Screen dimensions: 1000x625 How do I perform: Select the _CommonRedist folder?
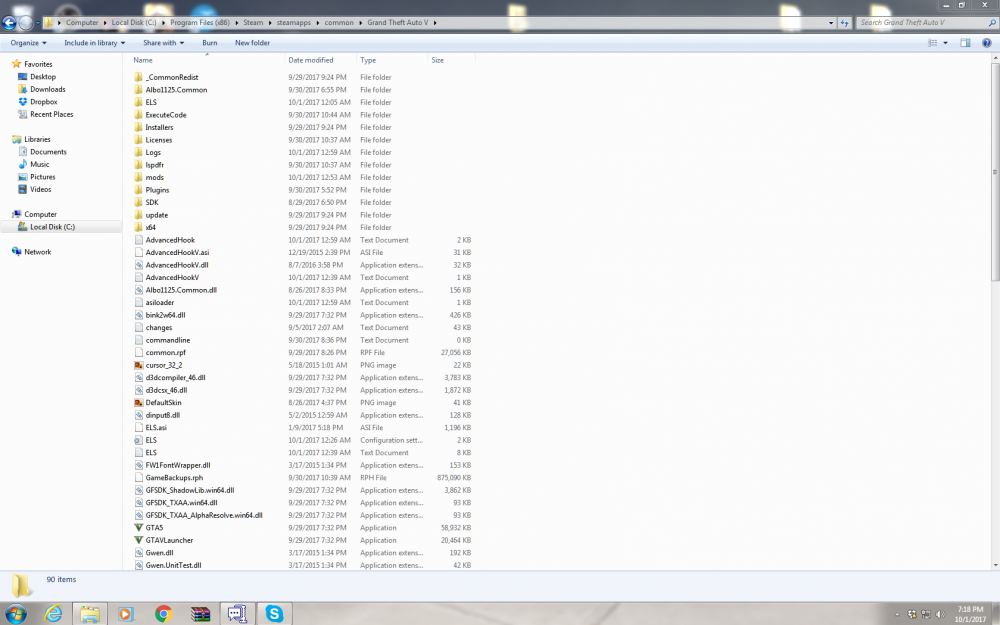tap(172, 77)
